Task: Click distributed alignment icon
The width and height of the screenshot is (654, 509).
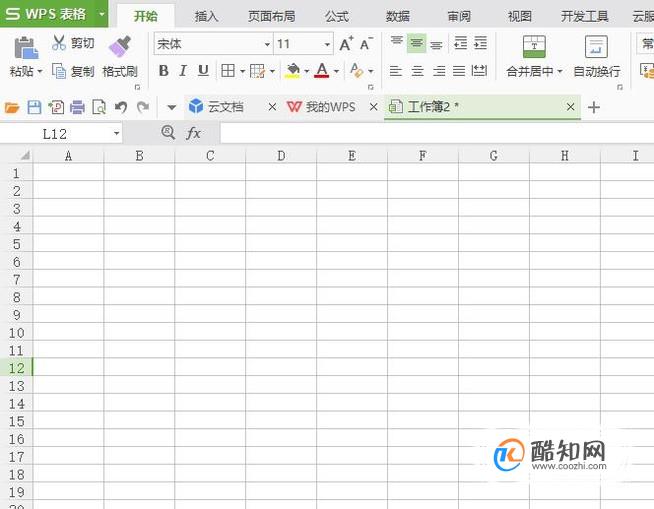Action: tap(479, 71)
